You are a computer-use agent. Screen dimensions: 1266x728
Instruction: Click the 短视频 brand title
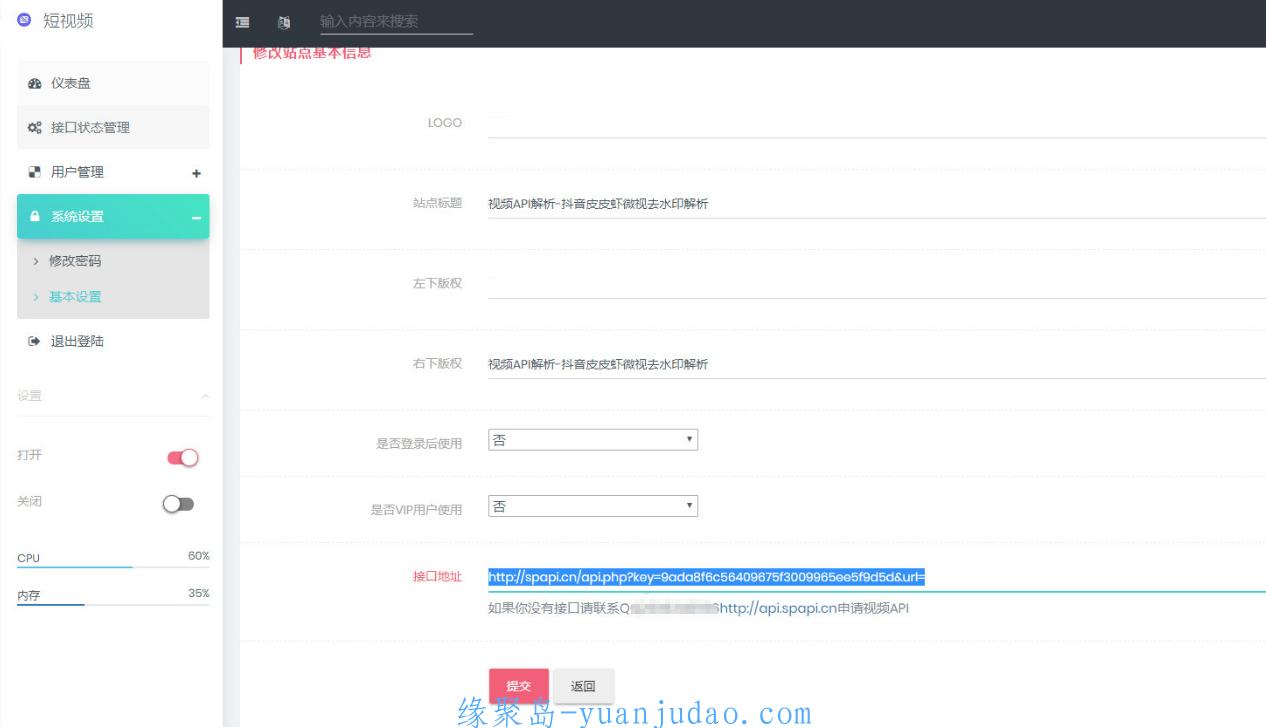(x=68, y=20)
